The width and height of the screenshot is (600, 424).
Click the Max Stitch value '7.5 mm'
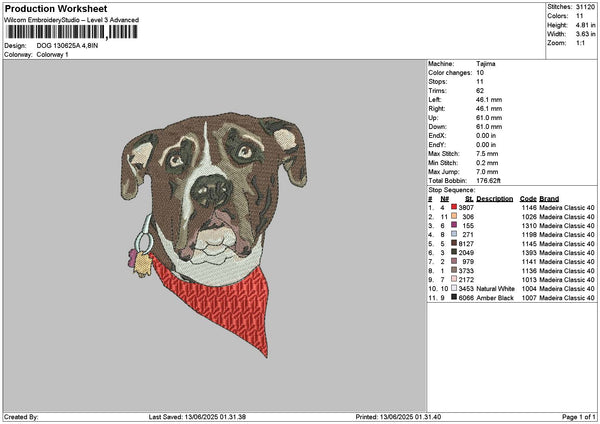point(487,154)
